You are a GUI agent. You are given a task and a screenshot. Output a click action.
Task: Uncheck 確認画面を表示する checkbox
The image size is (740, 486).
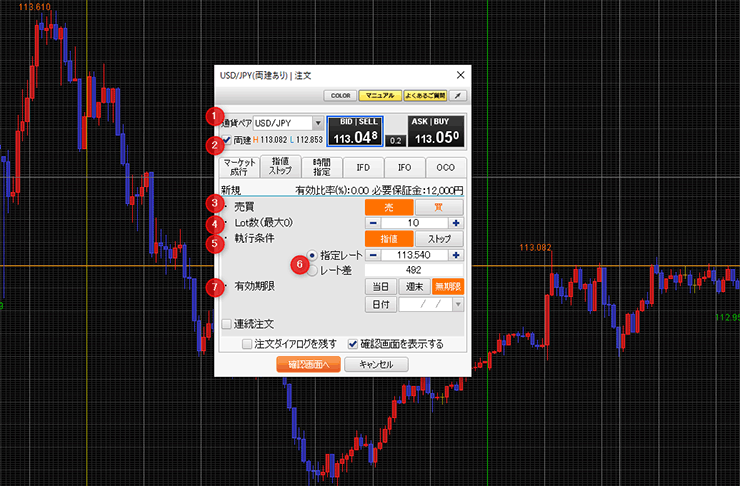(x=353, y=343)
